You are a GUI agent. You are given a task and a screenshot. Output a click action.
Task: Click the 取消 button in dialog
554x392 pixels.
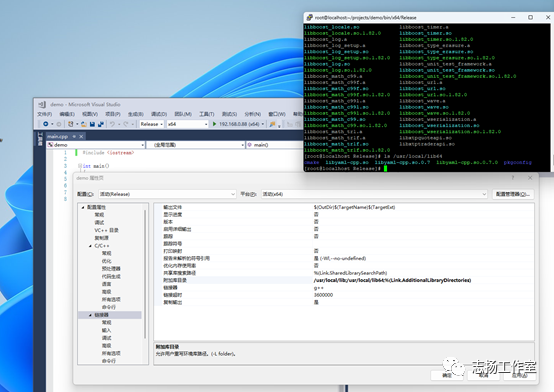(x=483, y=375)
